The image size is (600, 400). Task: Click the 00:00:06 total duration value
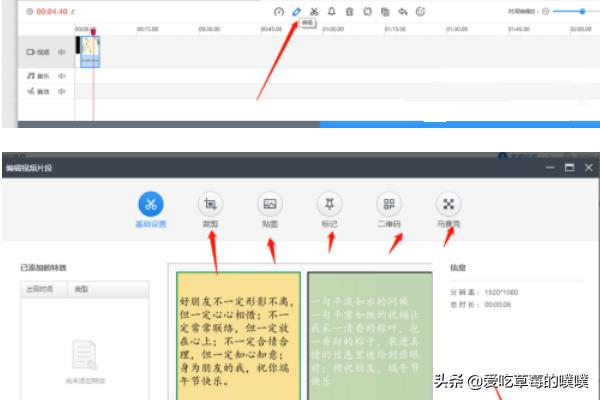[497, 305]
